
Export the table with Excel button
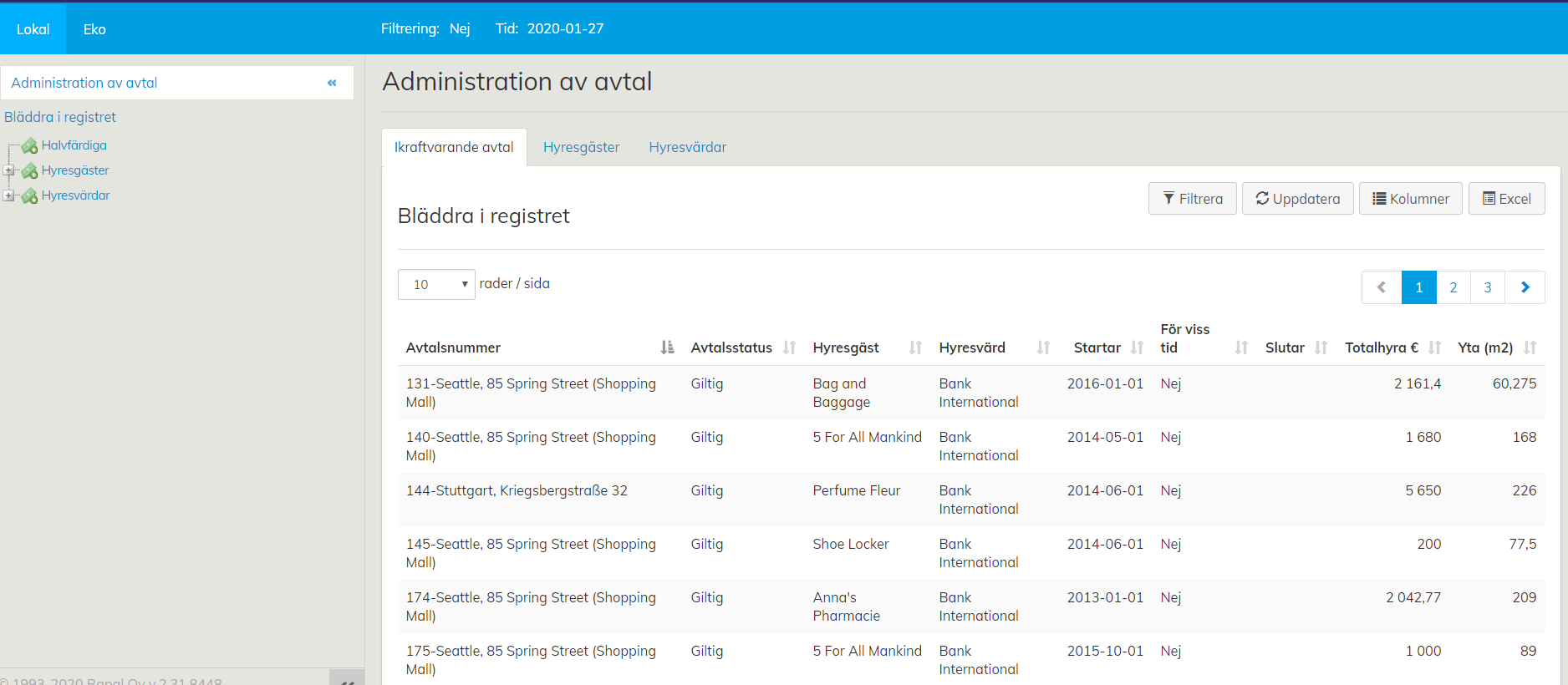[x=1506, y=199]
